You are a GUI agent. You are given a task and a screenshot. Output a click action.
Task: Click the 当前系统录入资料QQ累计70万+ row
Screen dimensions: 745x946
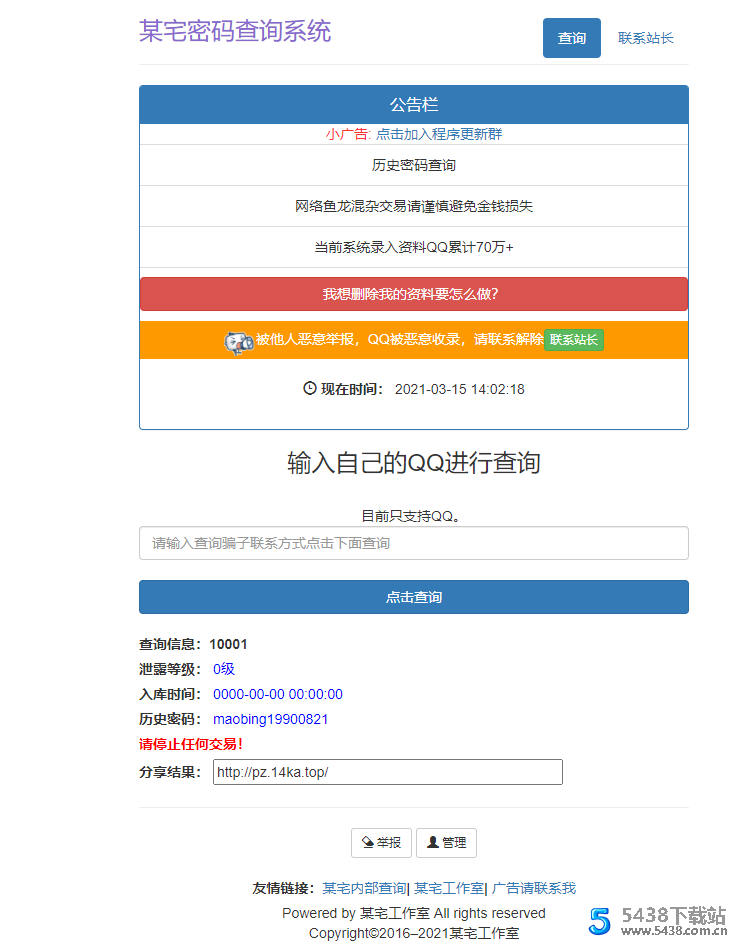coord(413,247)
